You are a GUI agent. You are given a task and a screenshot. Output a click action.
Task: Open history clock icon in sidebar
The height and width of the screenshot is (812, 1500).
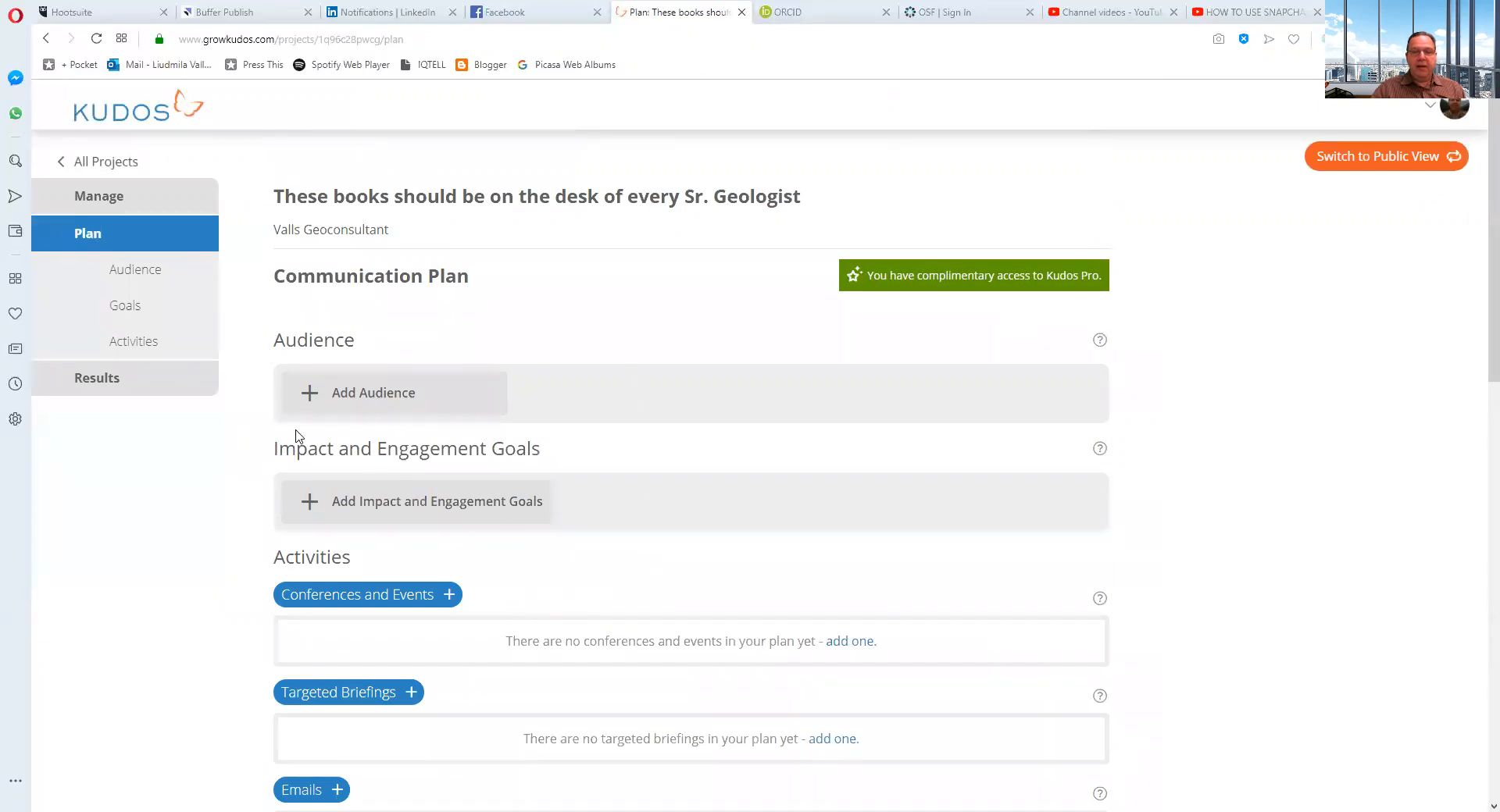15,383
